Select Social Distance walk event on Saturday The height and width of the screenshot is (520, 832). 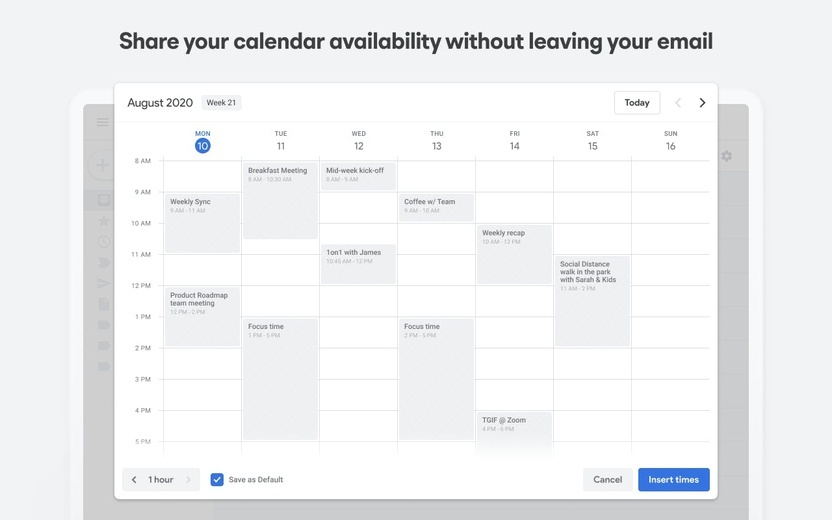pos(592,301)
